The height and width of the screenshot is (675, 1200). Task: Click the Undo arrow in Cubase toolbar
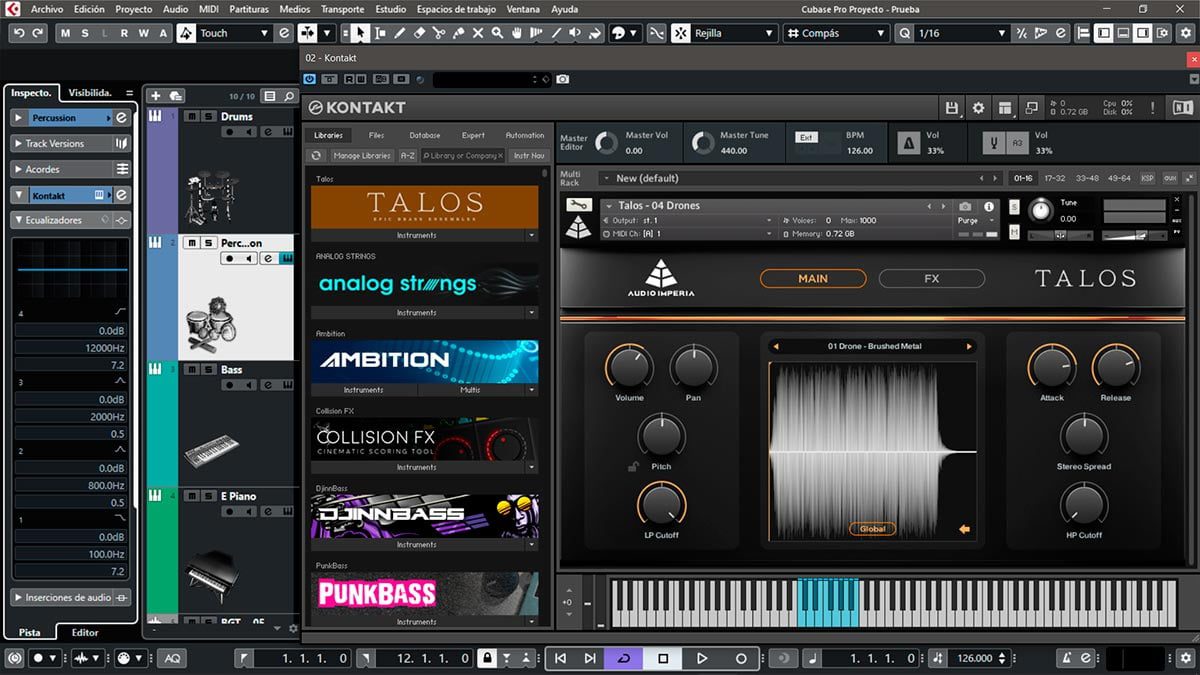point(19,33)
